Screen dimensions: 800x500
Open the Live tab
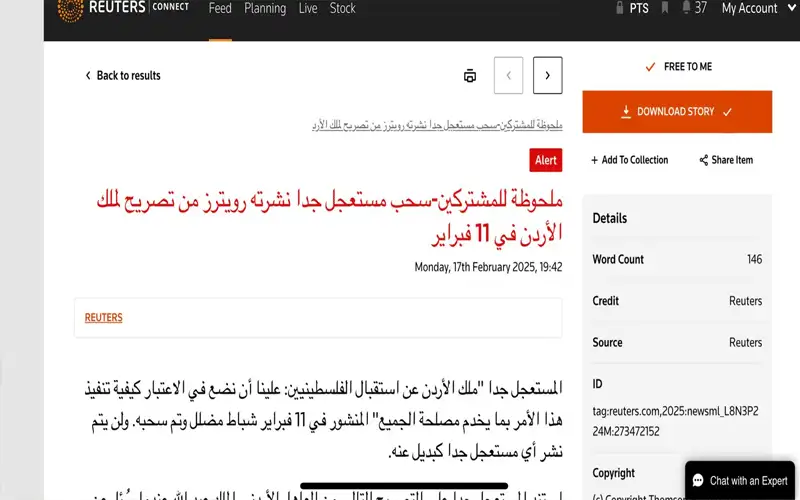tap(308, 8)
